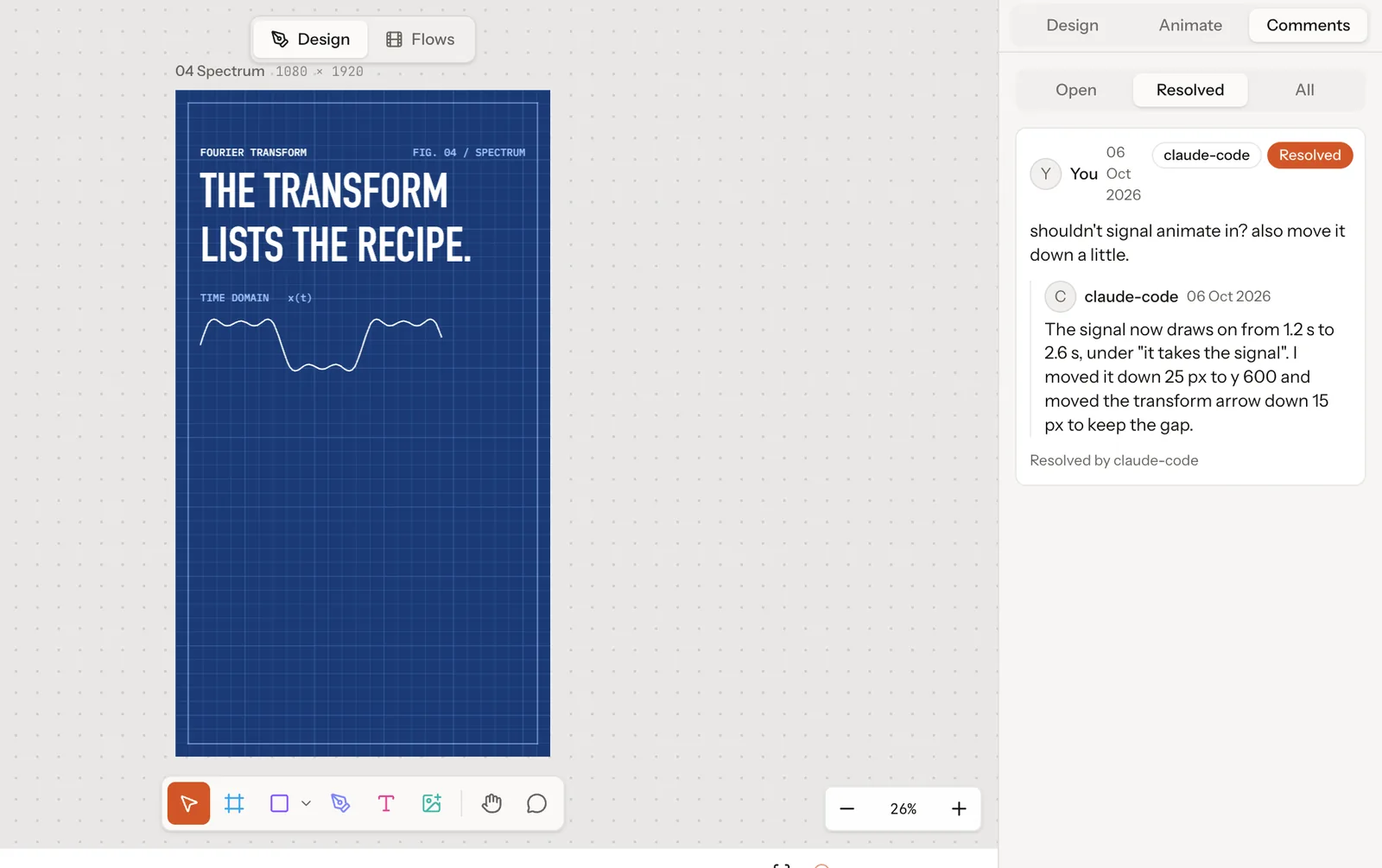
Task: Click the 'You' comment author name
Action: [1083, 174]
